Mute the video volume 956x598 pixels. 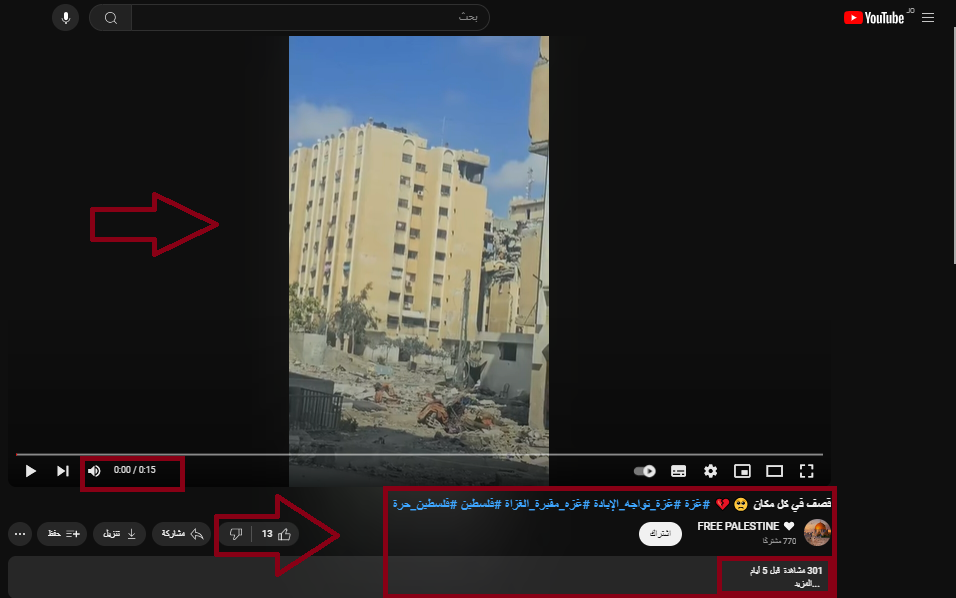[94, 471]
